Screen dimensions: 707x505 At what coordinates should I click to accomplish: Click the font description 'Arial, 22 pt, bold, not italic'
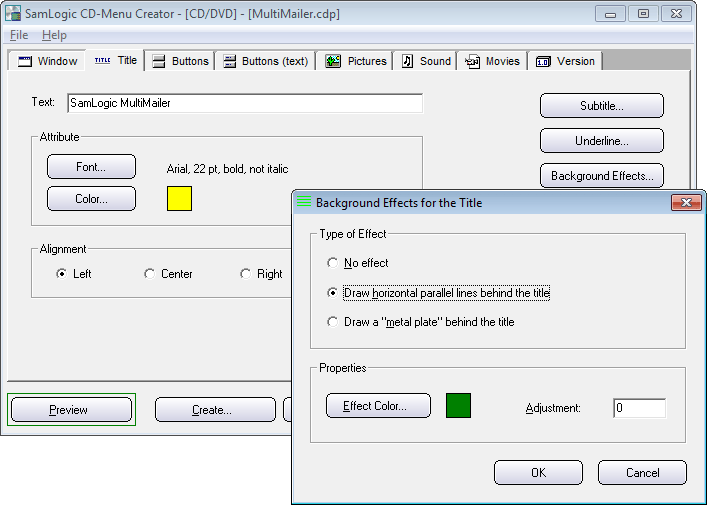click(x=227, y=169)
